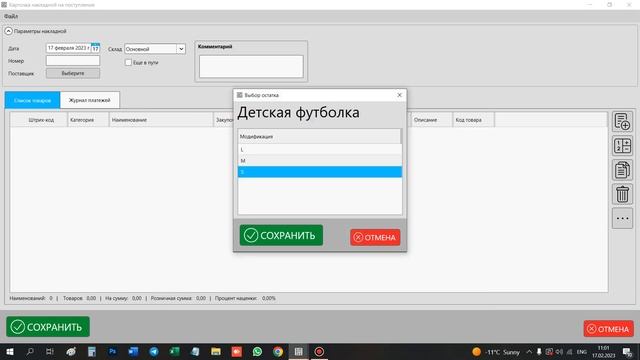
Task: Click the ENG language indicator
Action: [x=582, y=351]
